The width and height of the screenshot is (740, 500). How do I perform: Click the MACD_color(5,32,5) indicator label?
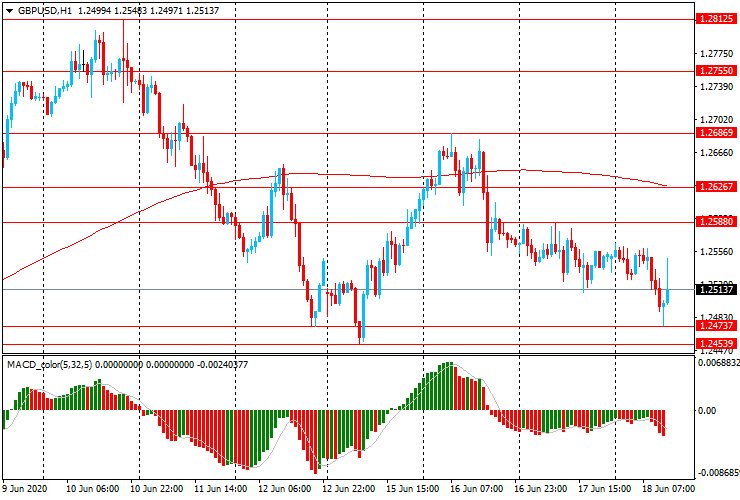click(50, 365)
